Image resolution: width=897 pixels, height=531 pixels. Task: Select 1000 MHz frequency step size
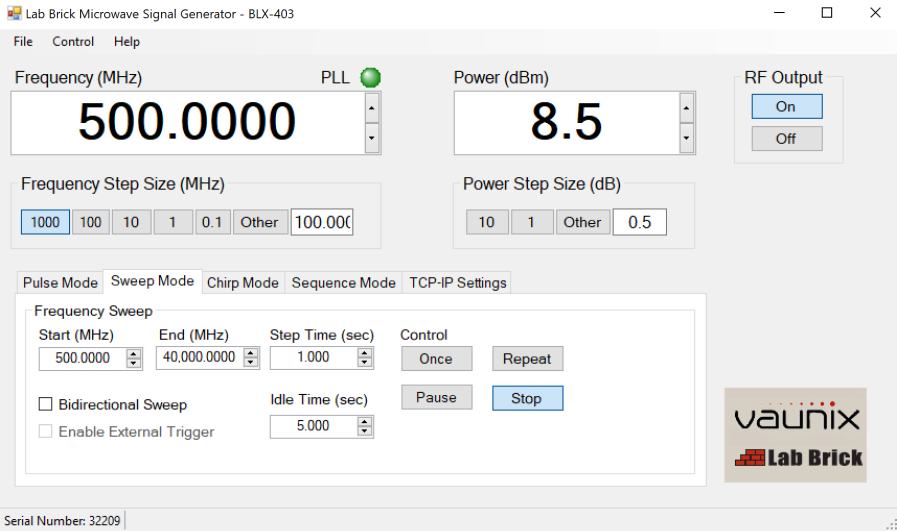[x=45, y=222]
